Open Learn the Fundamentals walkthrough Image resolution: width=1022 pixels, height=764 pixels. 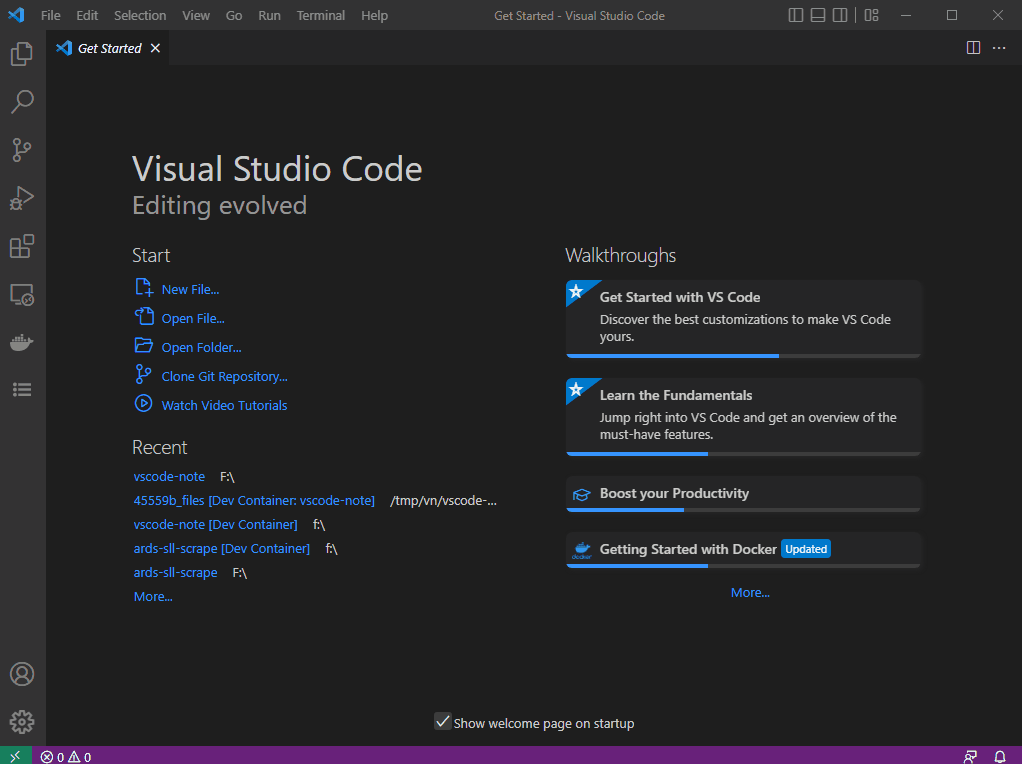743,417
